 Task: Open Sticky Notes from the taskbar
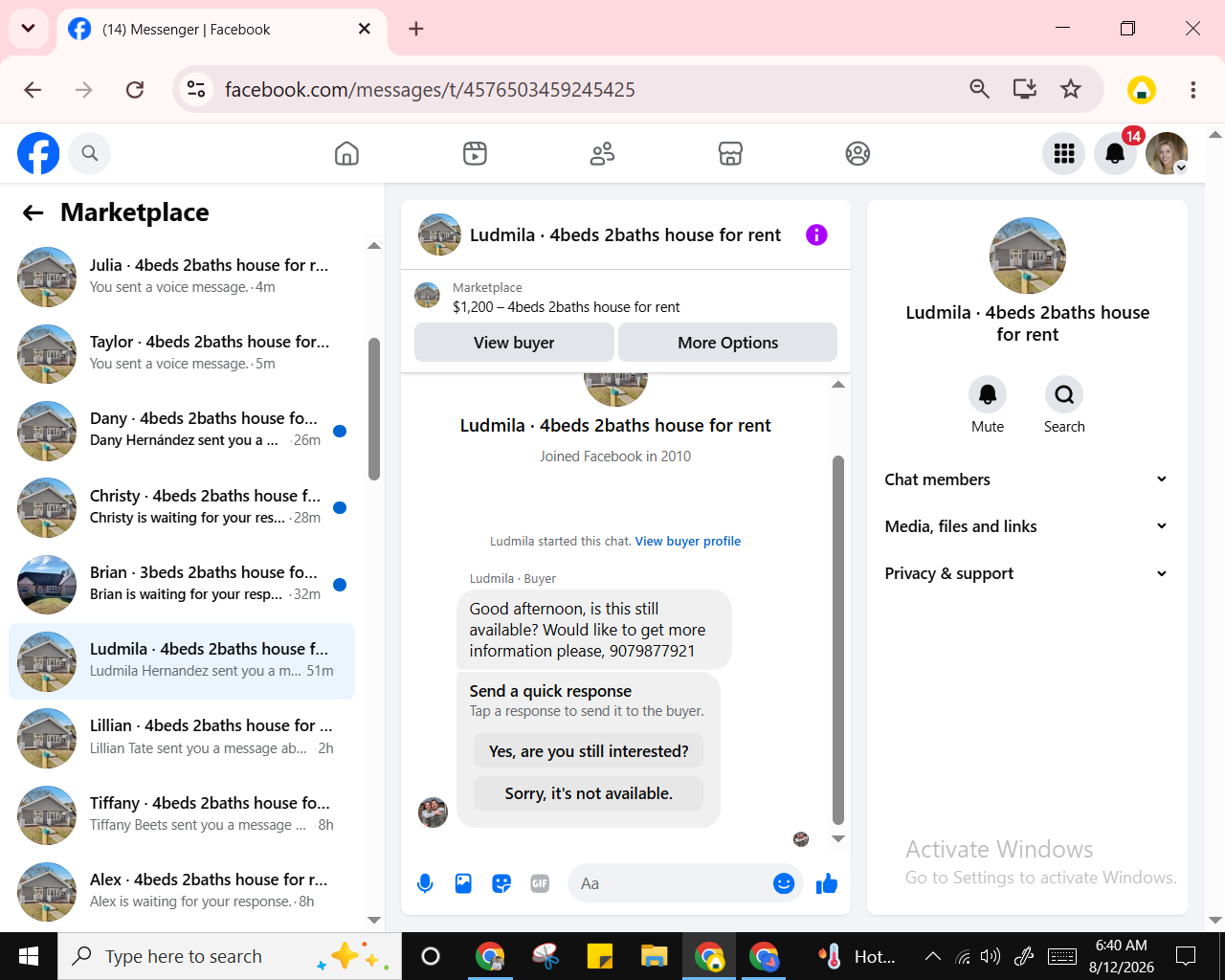[600, 956]
